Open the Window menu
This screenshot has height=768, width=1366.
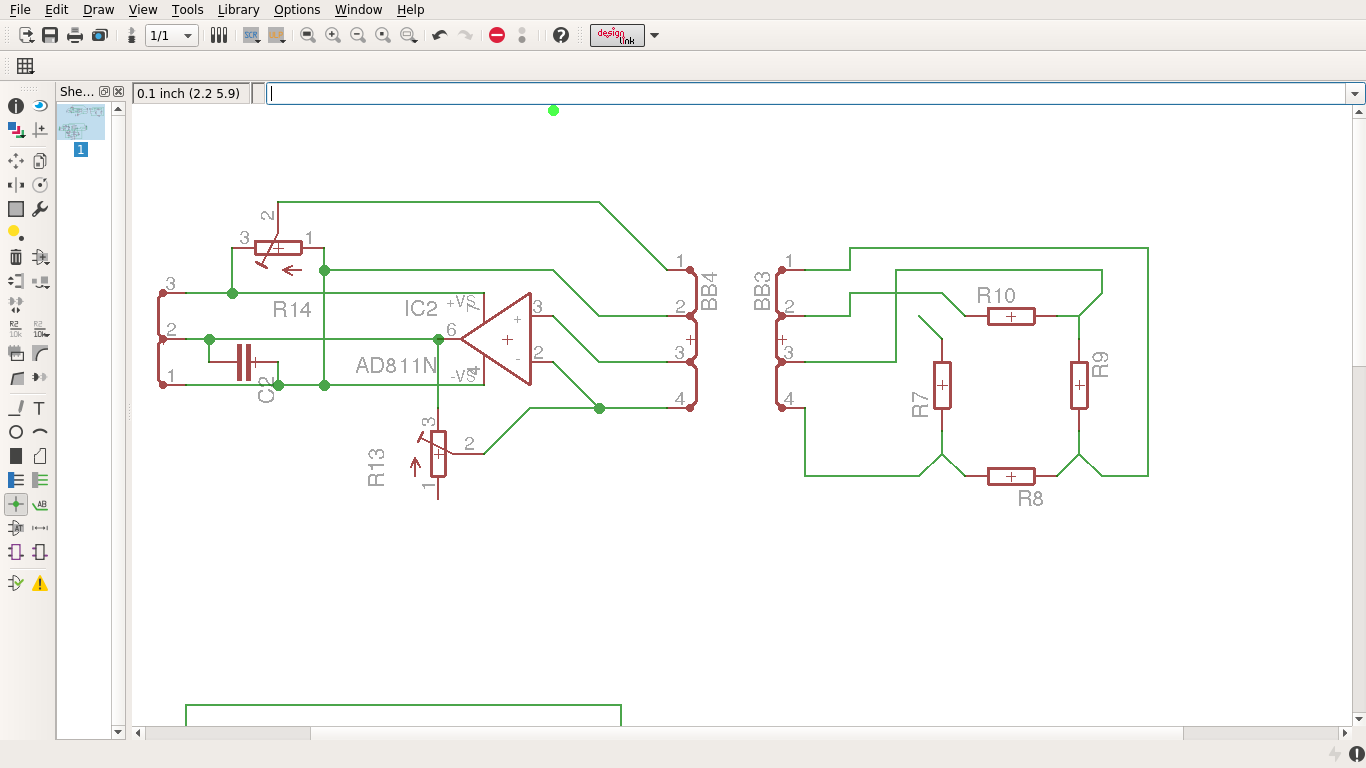tap(358, 9)
